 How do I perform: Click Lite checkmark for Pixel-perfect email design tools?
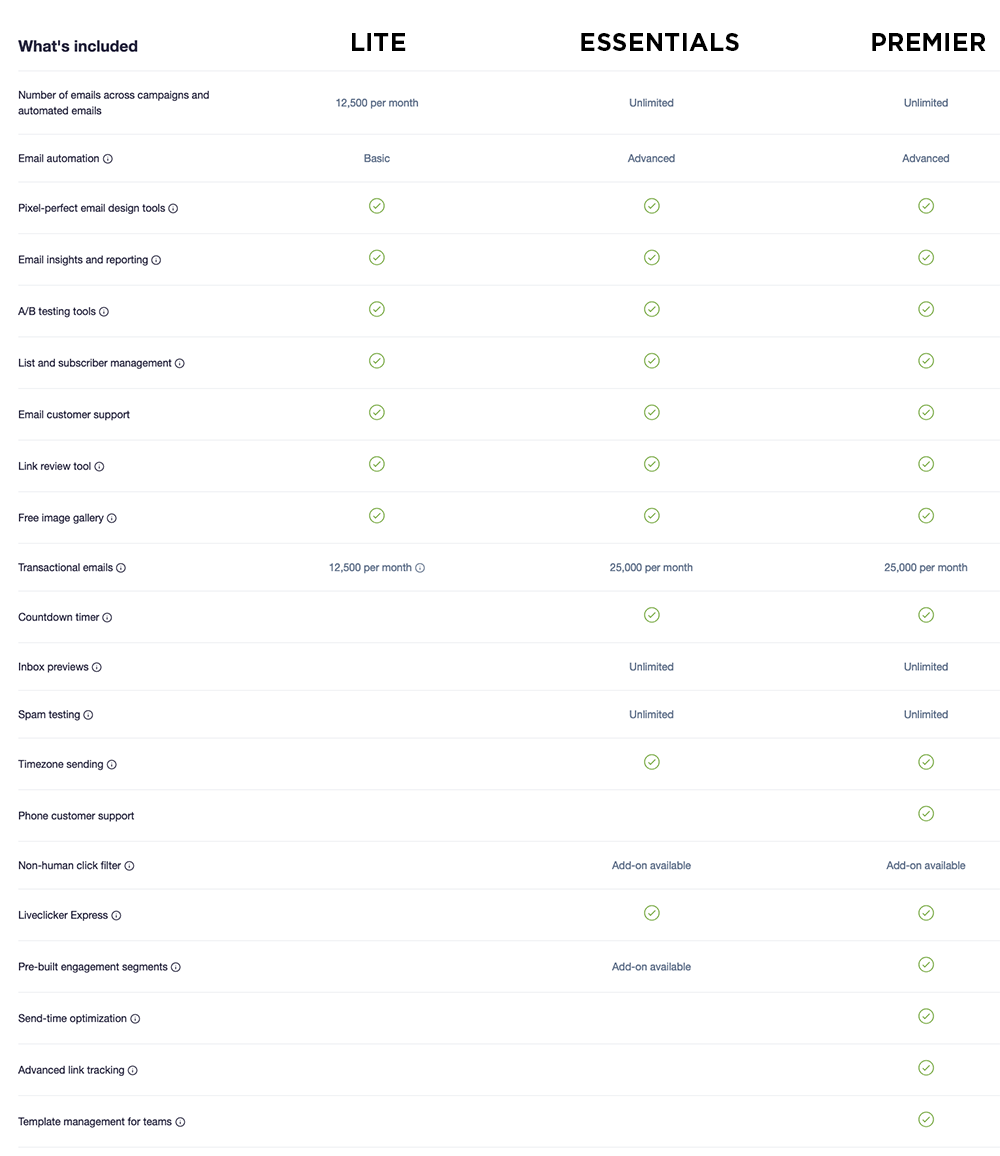coord(377,206)
